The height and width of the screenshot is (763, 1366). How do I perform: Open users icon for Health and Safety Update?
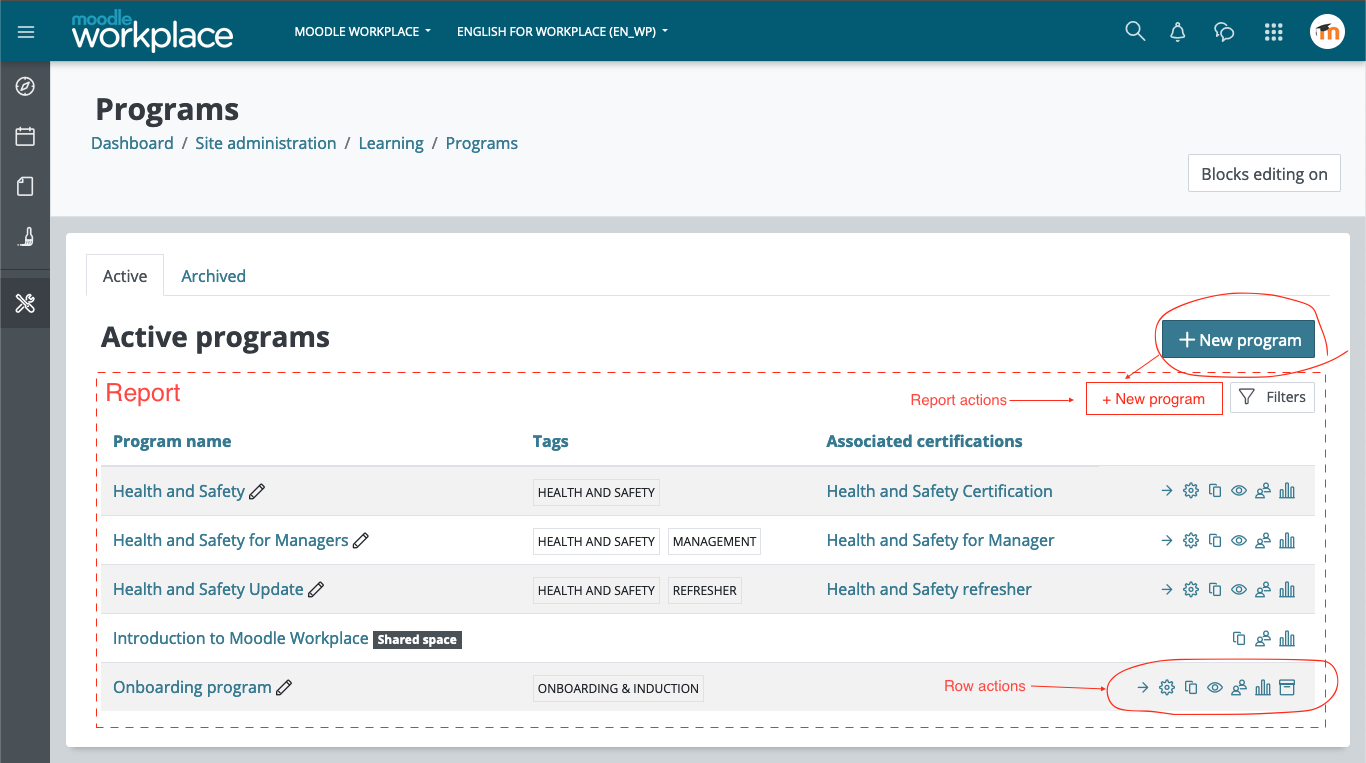(x=1263, y=589)
